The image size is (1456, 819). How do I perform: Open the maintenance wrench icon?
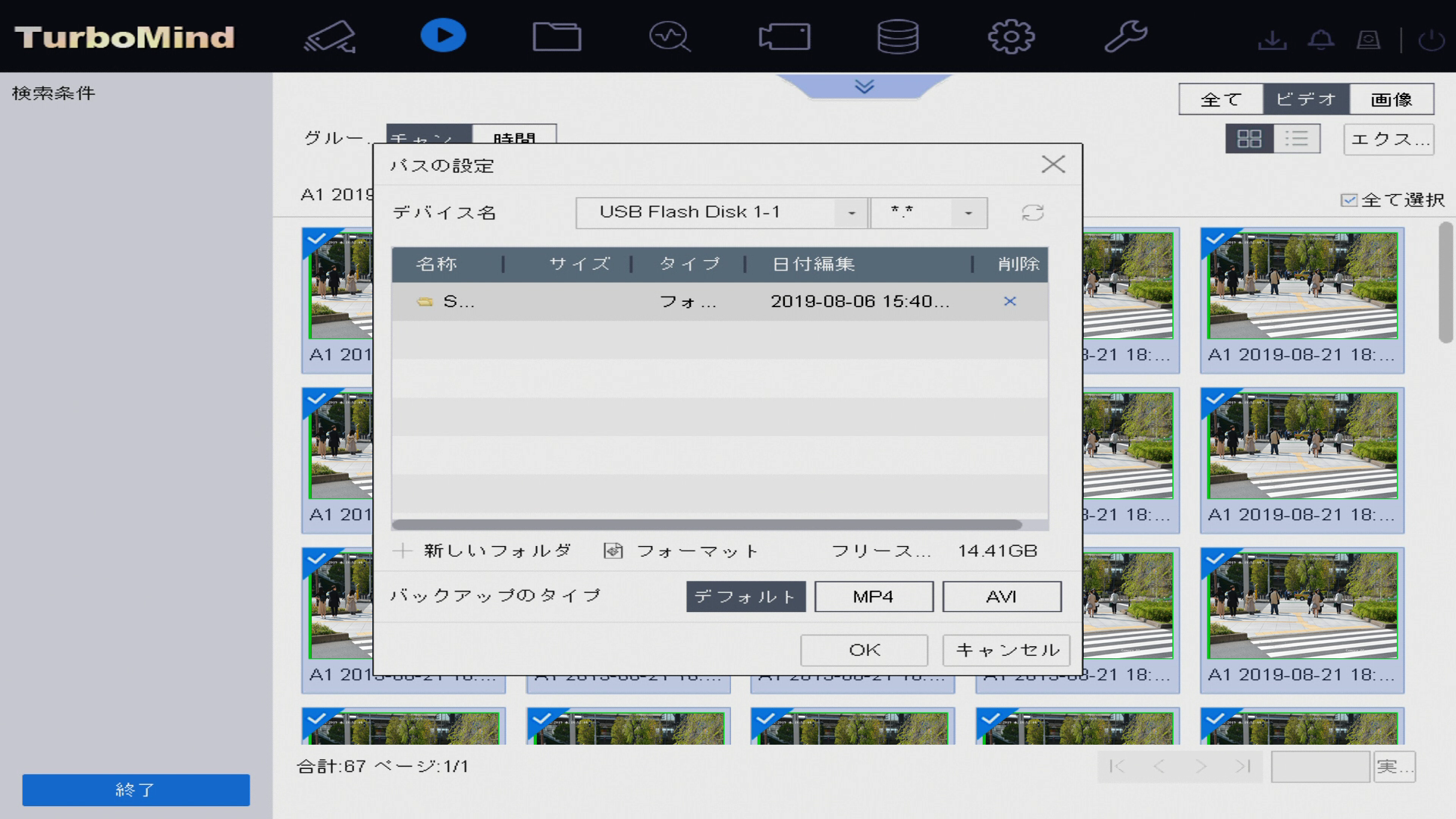click(x=1125, y=36)
